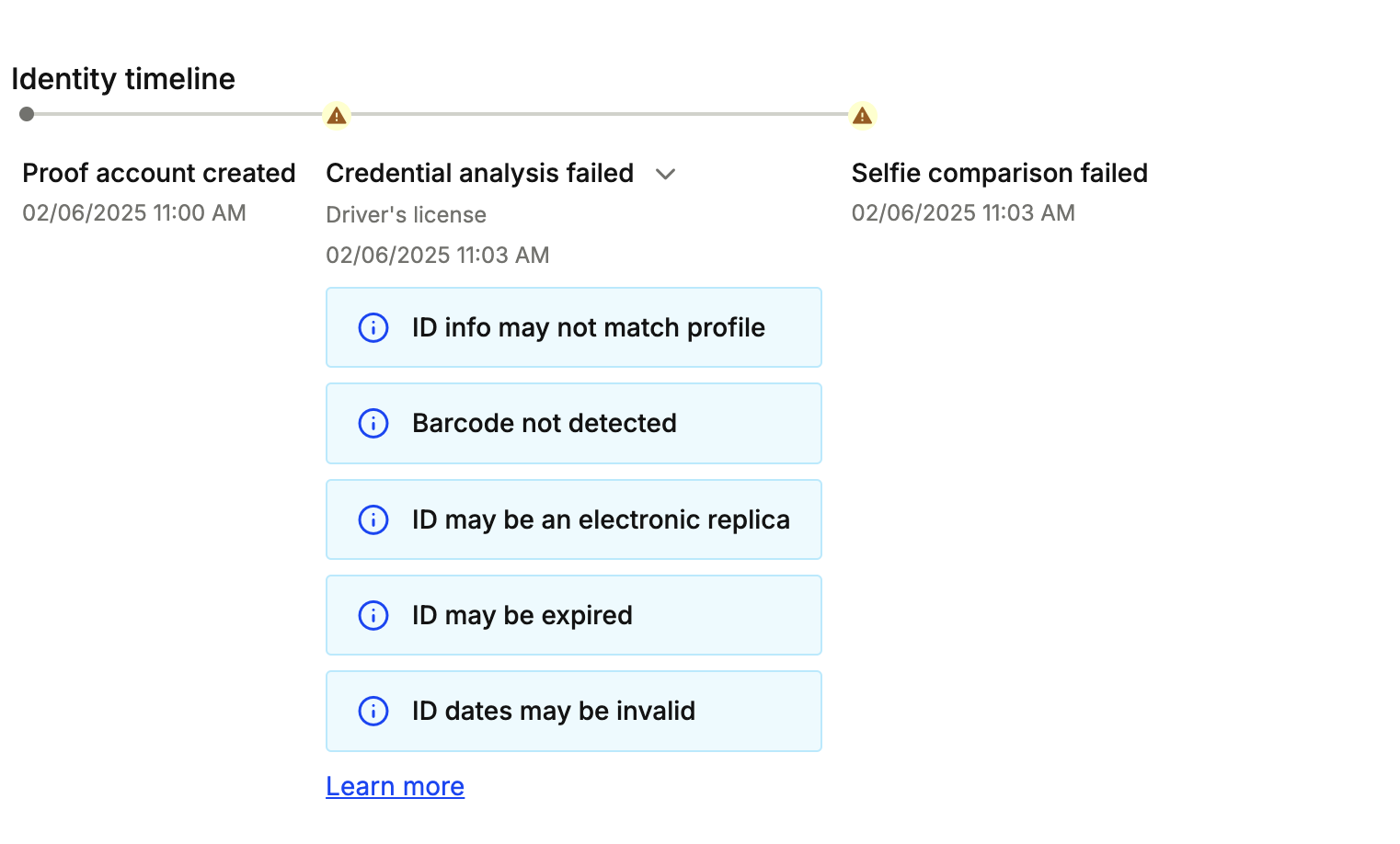Screen dimensions: 1400x844
Task: Click info icon beside ID info may not match profile
Action: tap(373, 327)
